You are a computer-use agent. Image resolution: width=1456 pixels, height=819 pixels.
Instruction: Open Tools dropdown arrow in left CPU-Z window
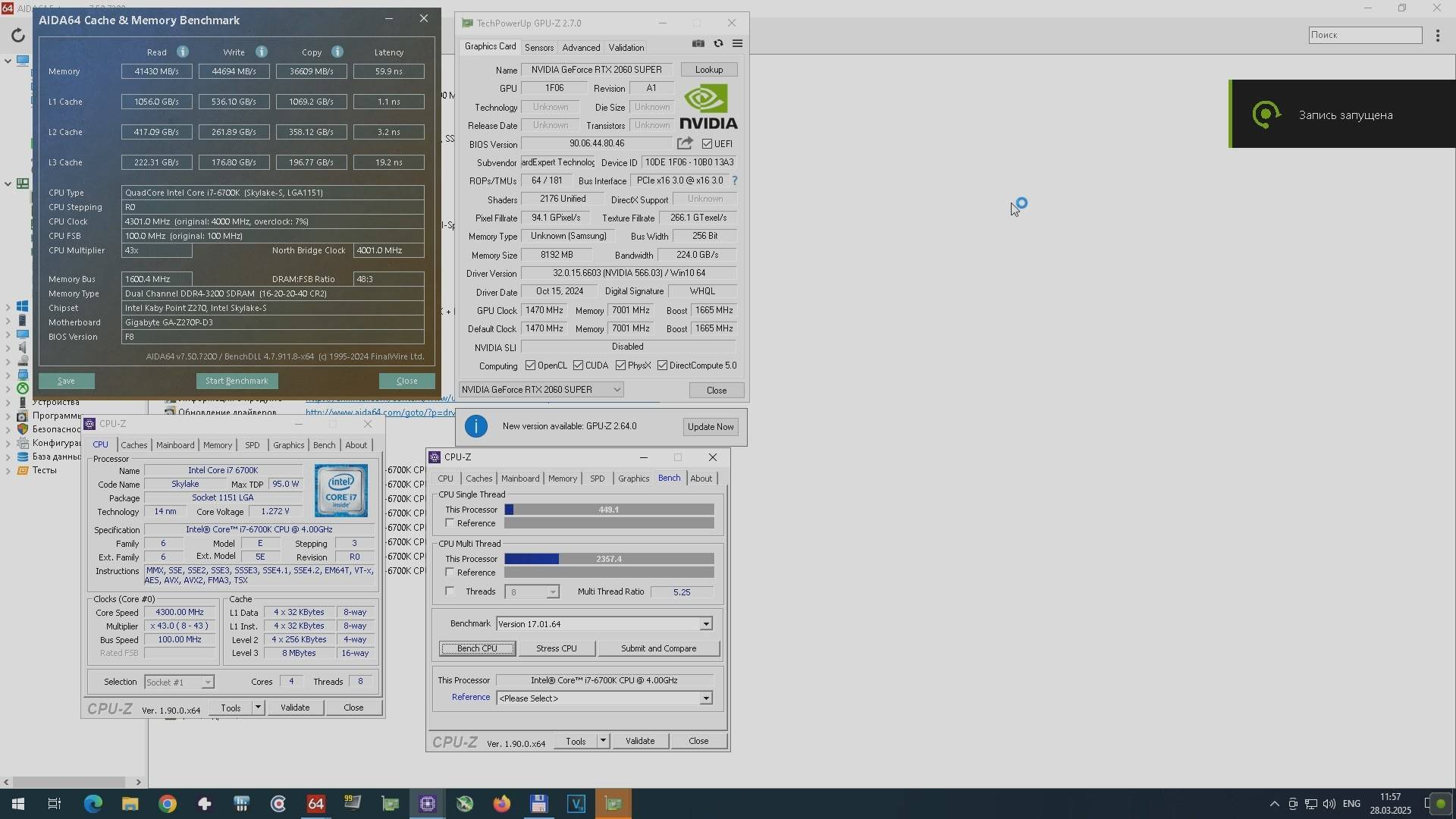click(x=258, y=708)
